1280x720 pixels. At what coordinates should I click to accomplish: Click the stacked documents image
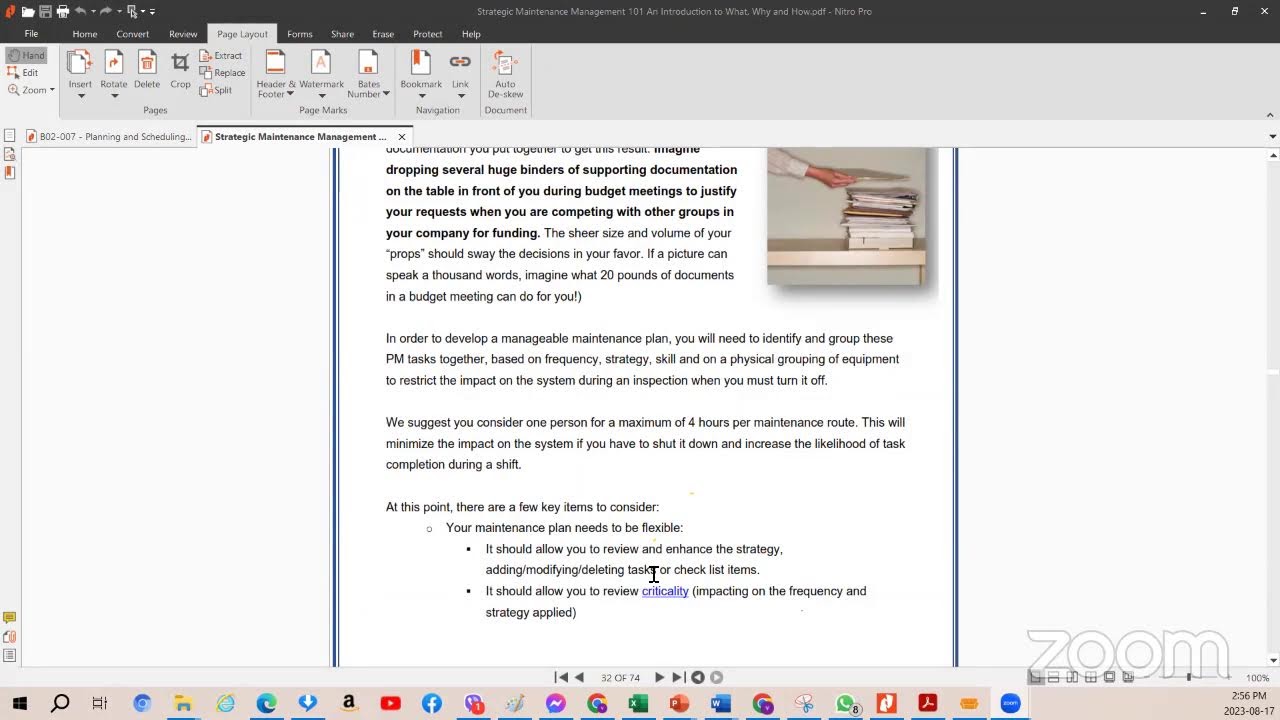click(x=846, y=216)
